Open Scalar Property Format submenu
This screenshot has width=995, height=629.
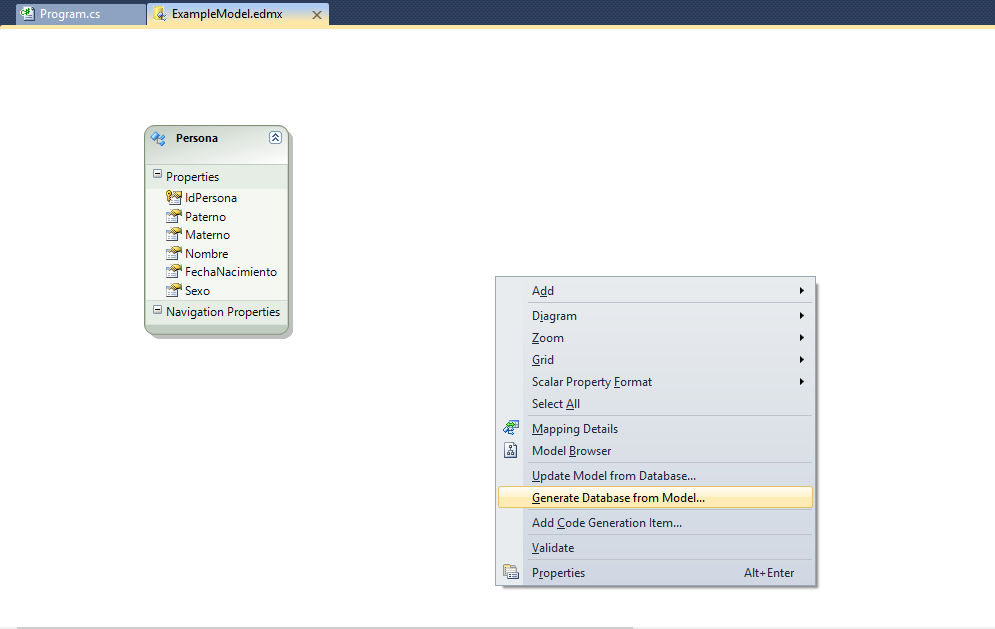[591, 382]
